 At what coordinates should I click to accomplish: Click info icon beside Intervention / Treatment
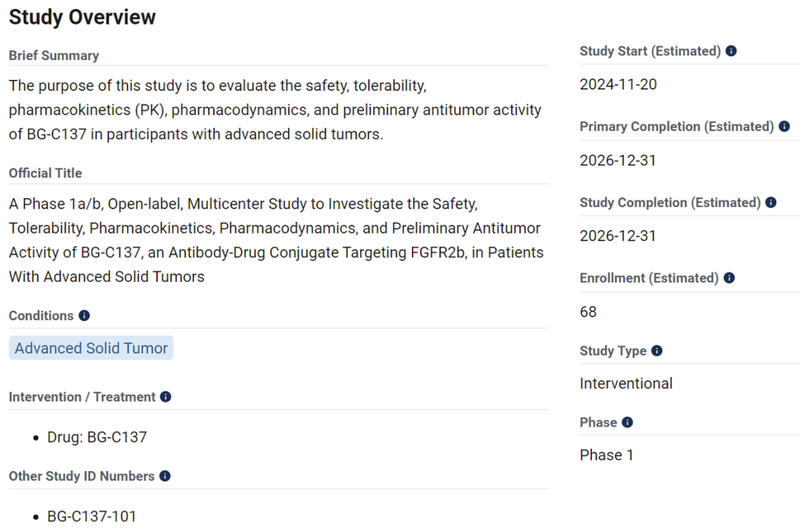[x=166, y=397]
